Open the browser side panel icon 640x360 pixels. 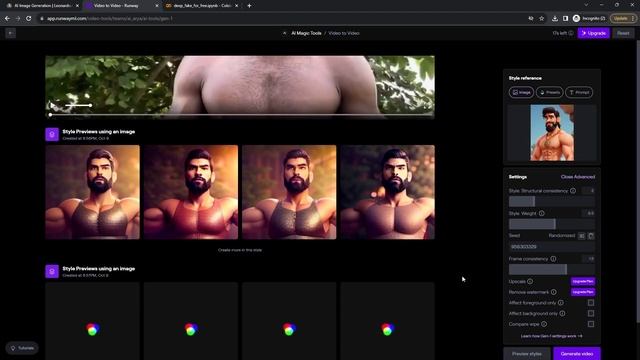click(565, 18)
